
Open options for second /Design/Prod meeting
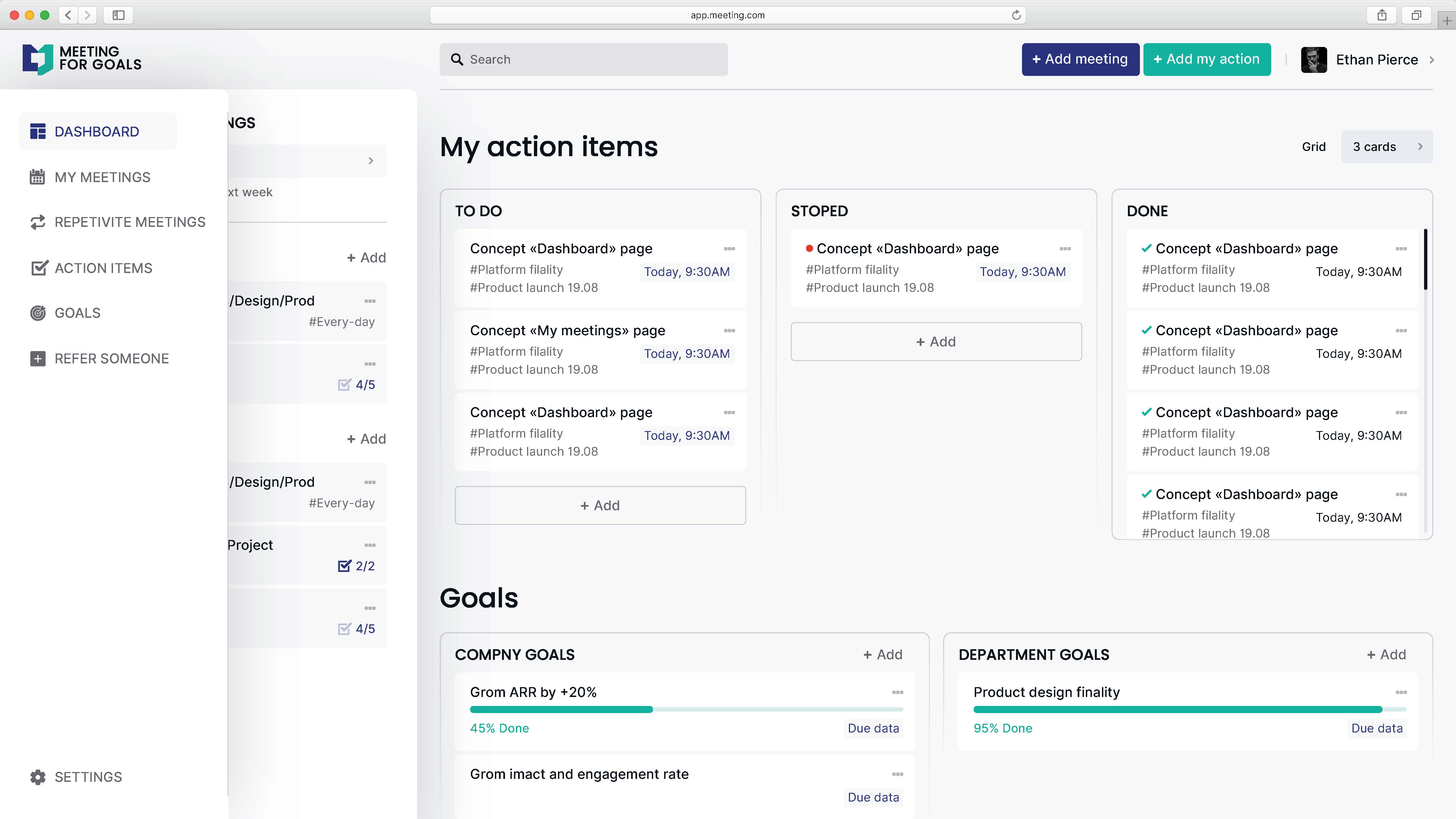click(370, 483)
